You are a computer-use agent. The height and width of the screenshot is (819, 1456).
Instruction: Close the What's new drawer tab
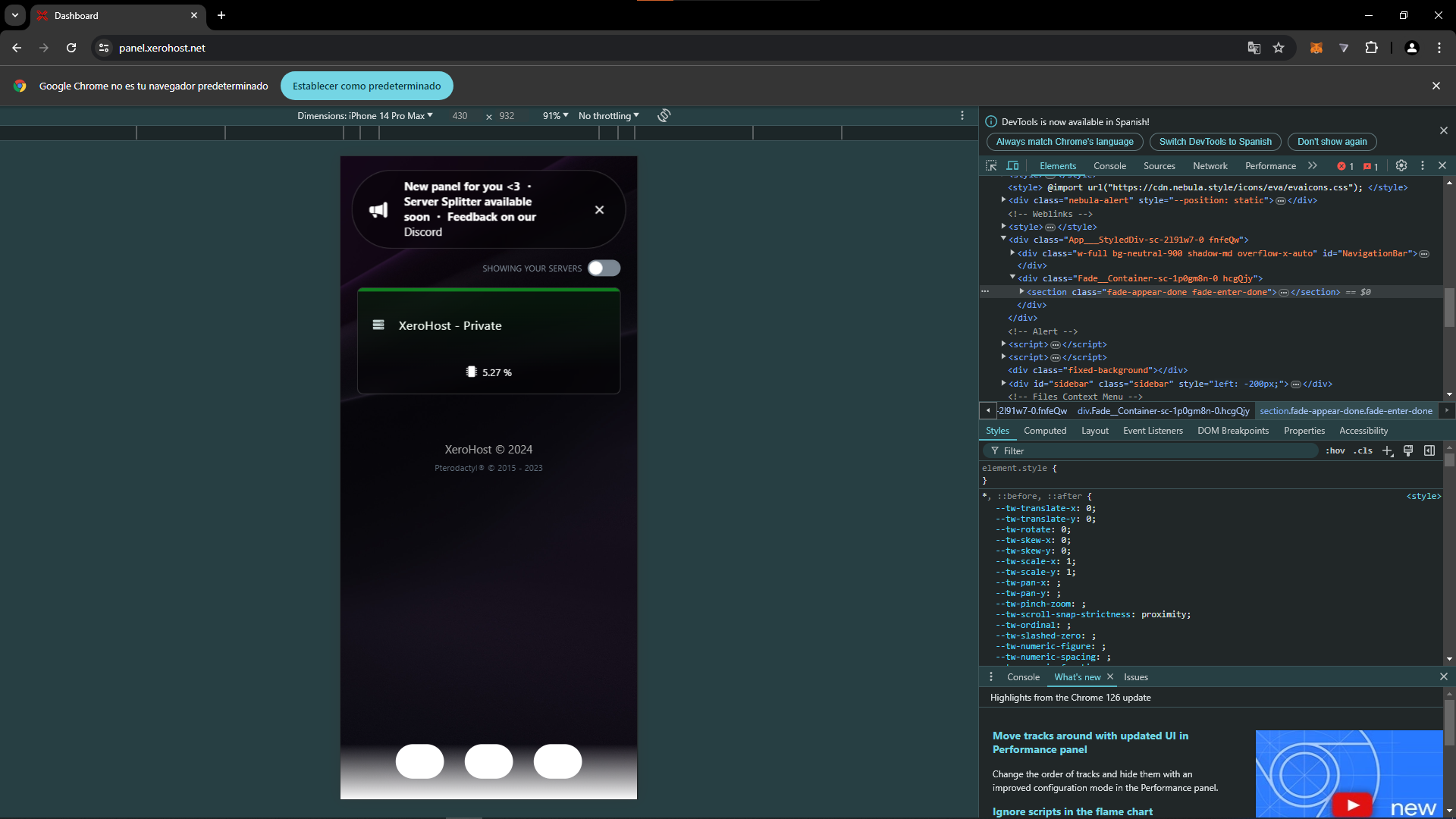(1110, 676)
